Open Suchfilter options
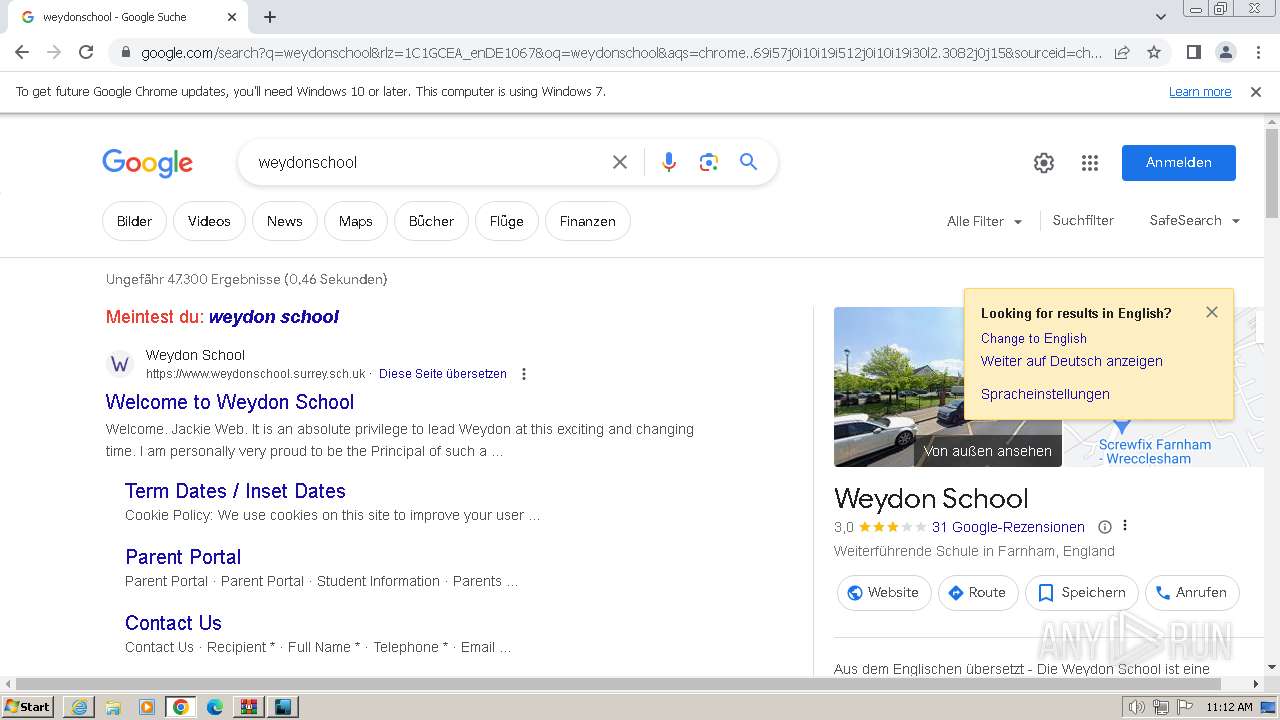This screenshot has width=1280, height=720. click(1083, 221)
